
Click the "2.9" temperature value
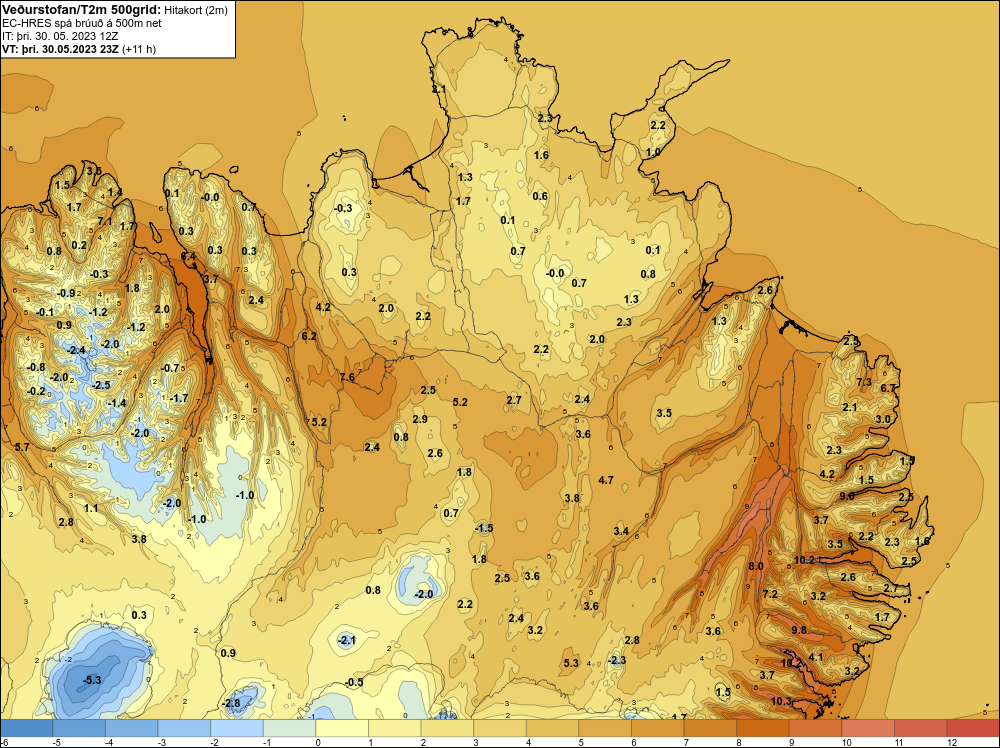coord(420,419)
